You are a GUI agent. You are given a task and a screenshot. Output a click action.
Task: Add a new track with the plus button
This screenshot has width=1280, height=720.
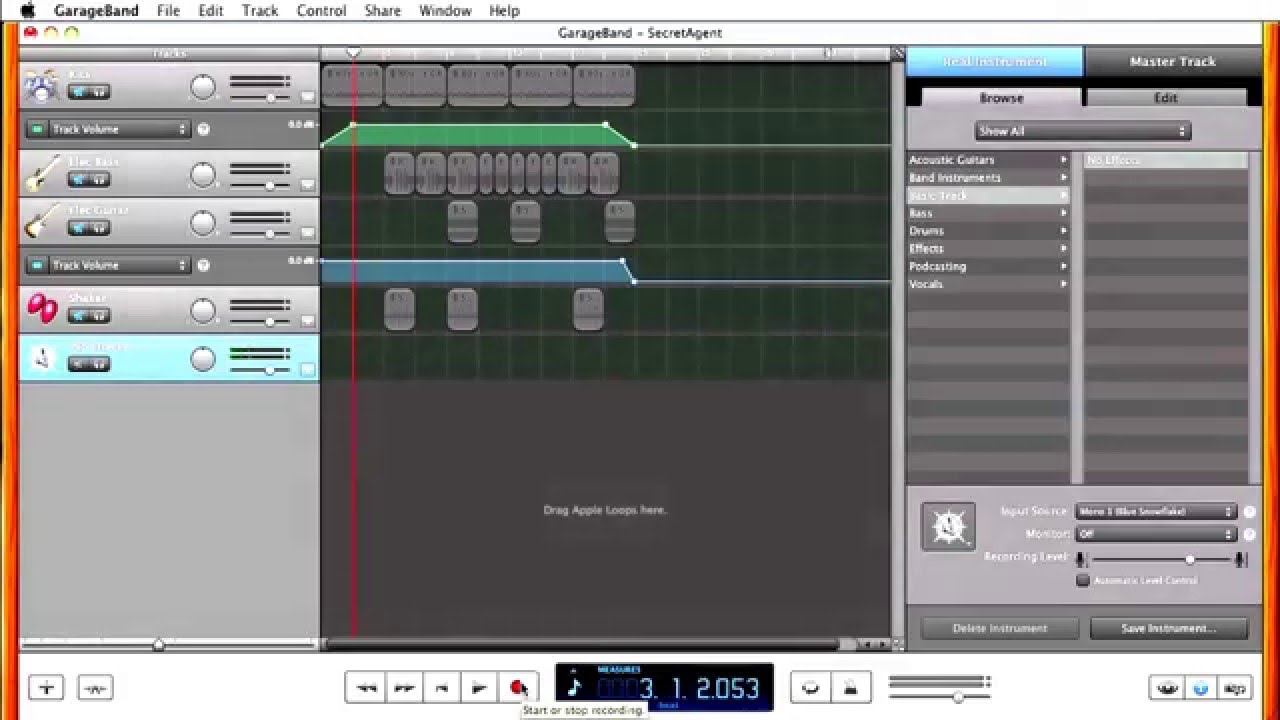pos(46,687)
